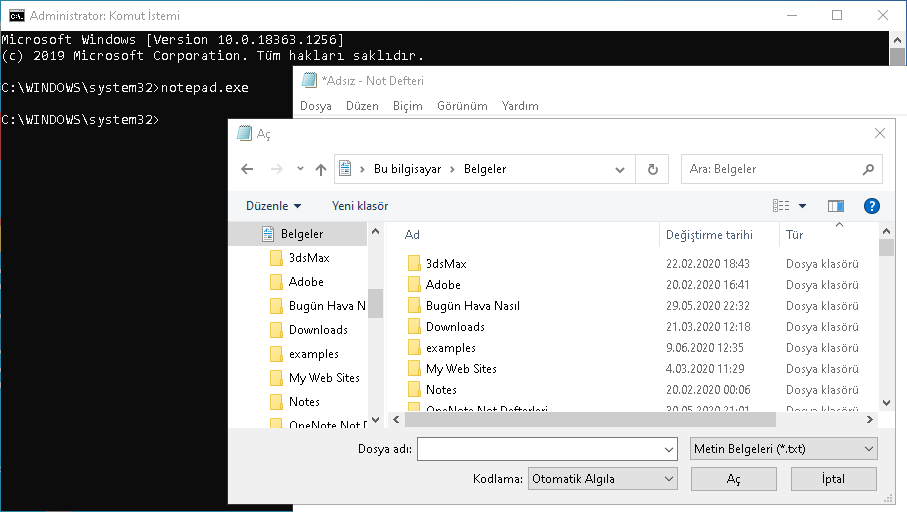Select Downloads in the navigation tree

coord(318,330)
